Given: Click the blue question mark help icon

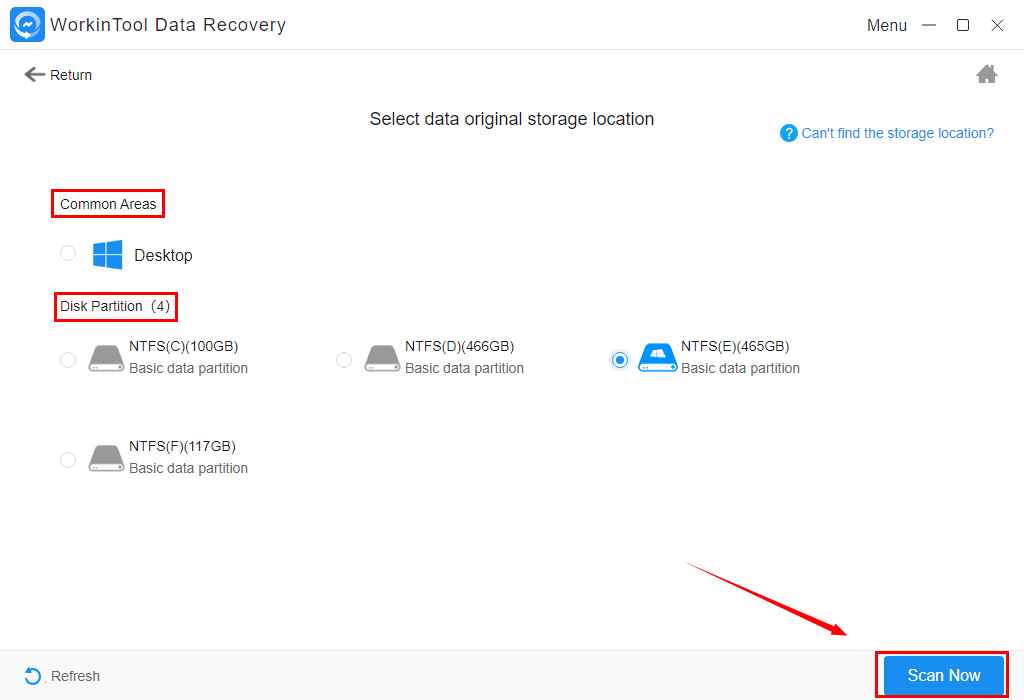Looking at the screenshot, I should coord(788,133).
